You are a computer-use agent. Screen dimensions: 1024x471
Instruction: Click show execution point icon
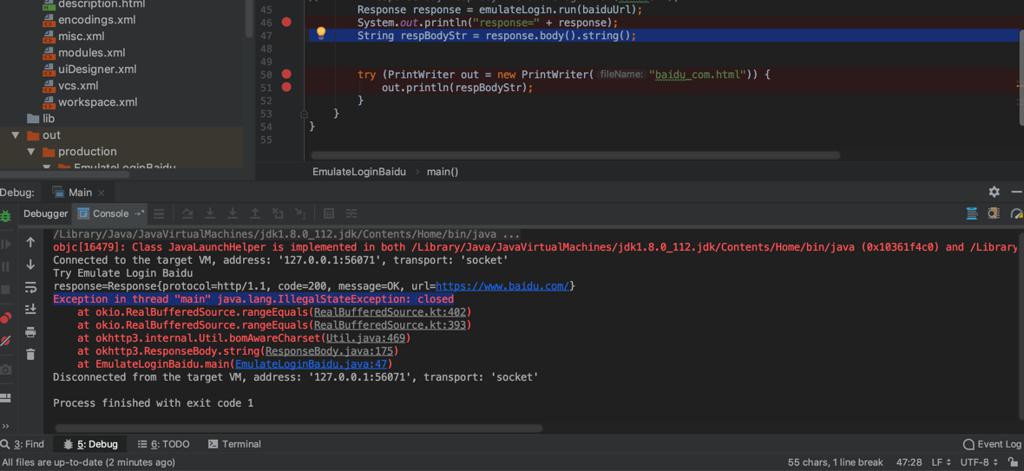(x=159, y=214)
